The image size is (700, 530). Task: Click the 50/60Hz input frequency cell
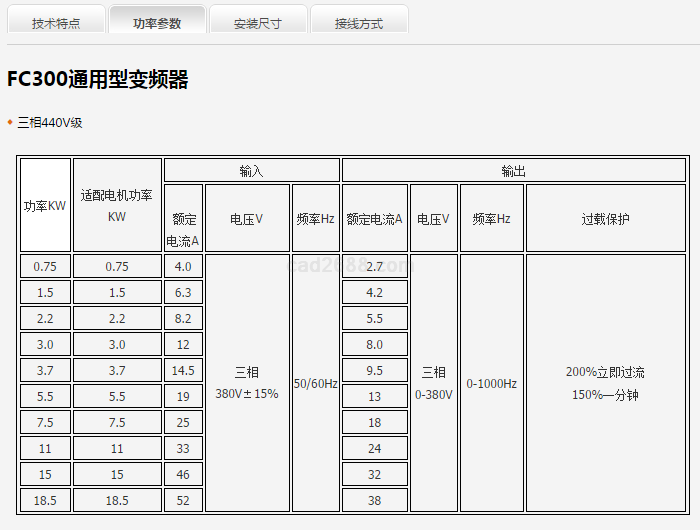click(x=315, y=383)
